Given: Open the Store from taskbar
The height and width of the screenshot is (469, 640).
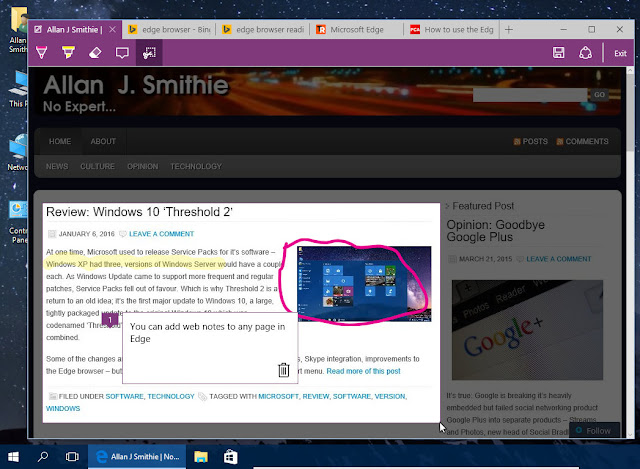Looking at the screenshot, I should pos(230,457).
